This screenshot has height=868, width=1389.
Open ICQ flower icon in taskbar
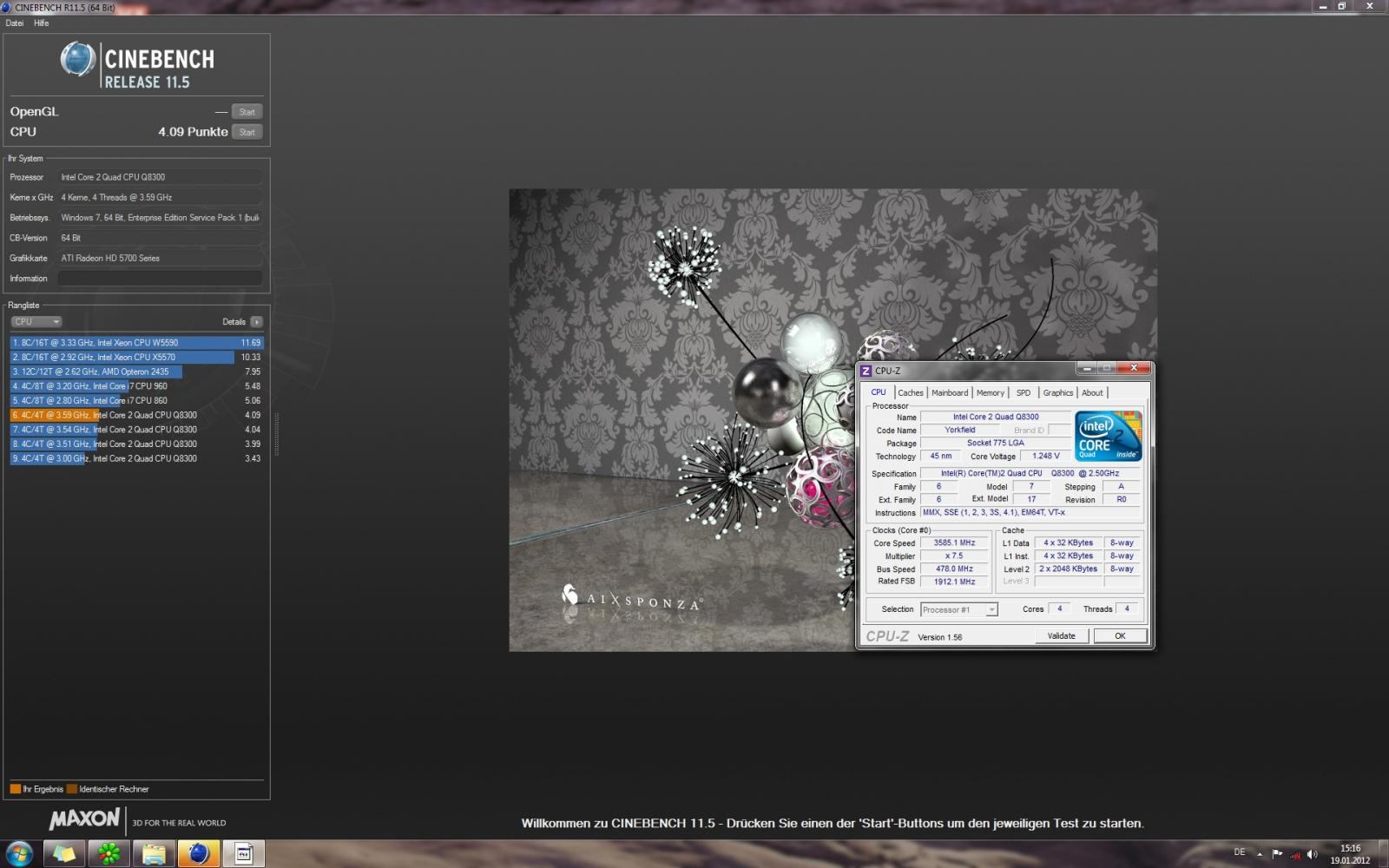coord(109,853)
